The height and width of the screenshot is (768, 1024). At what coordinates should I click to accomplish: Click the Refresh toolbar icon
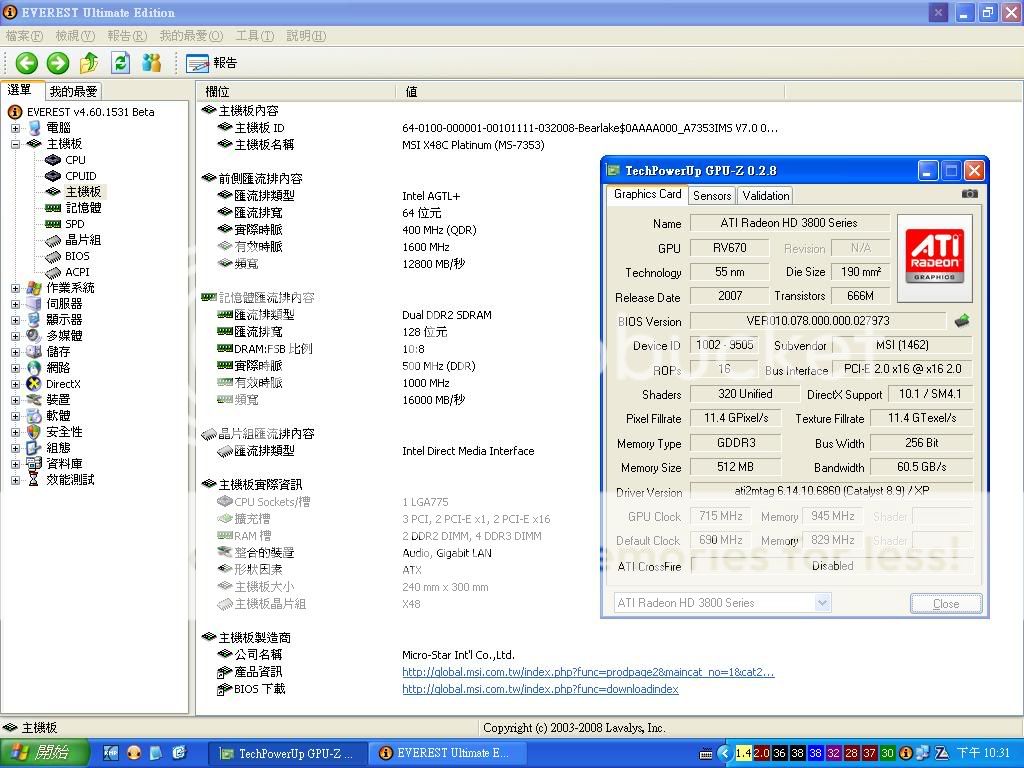[121, 63]
